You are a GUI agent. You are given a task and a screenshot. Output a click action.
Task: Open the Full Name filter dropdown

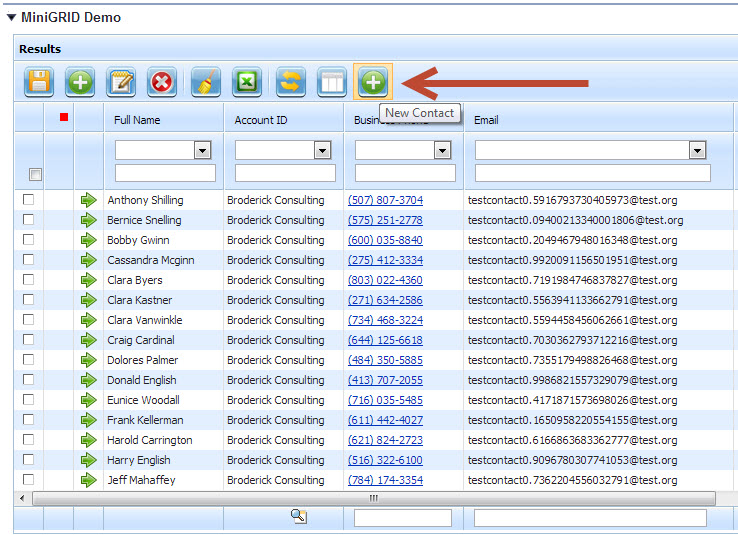[202, 150]
